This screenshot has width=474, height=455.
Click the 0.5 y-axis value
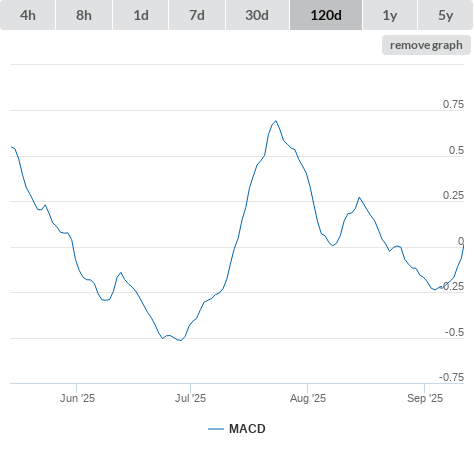456,150
